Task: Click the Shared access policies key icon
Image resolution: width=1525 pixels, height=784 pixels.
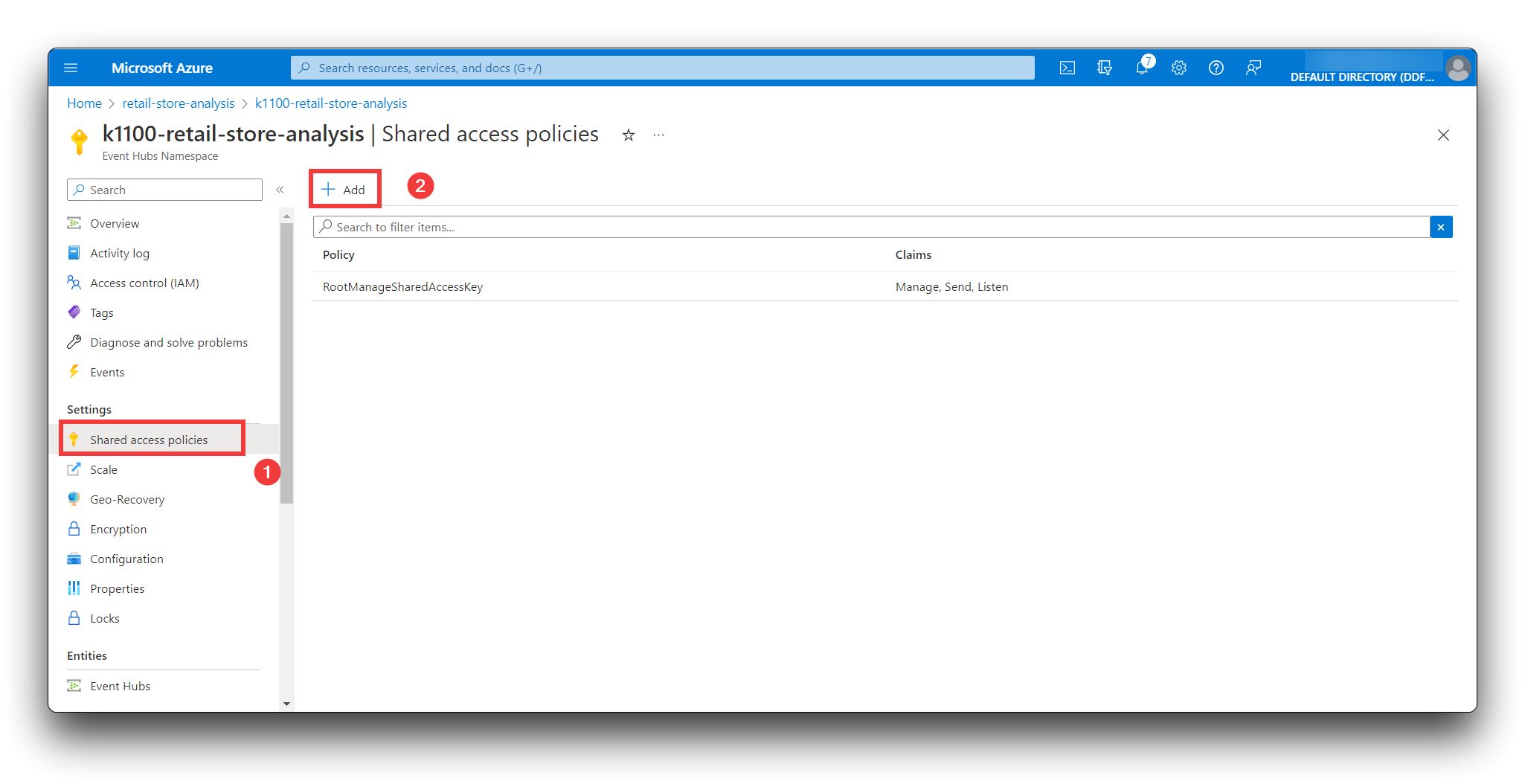Action: click(74, 440)
